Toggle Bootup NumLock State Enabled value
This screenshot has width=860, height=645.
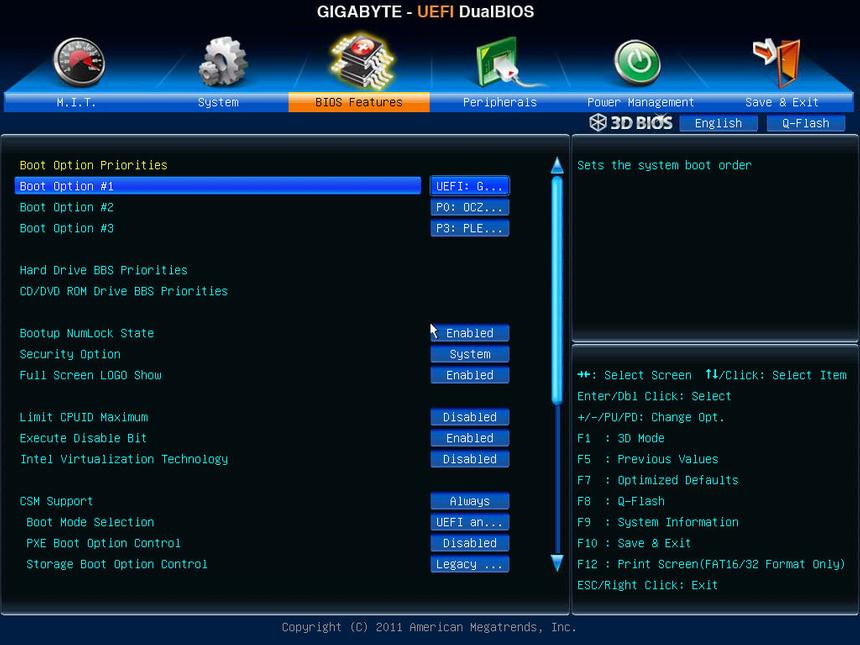(470, 333)
